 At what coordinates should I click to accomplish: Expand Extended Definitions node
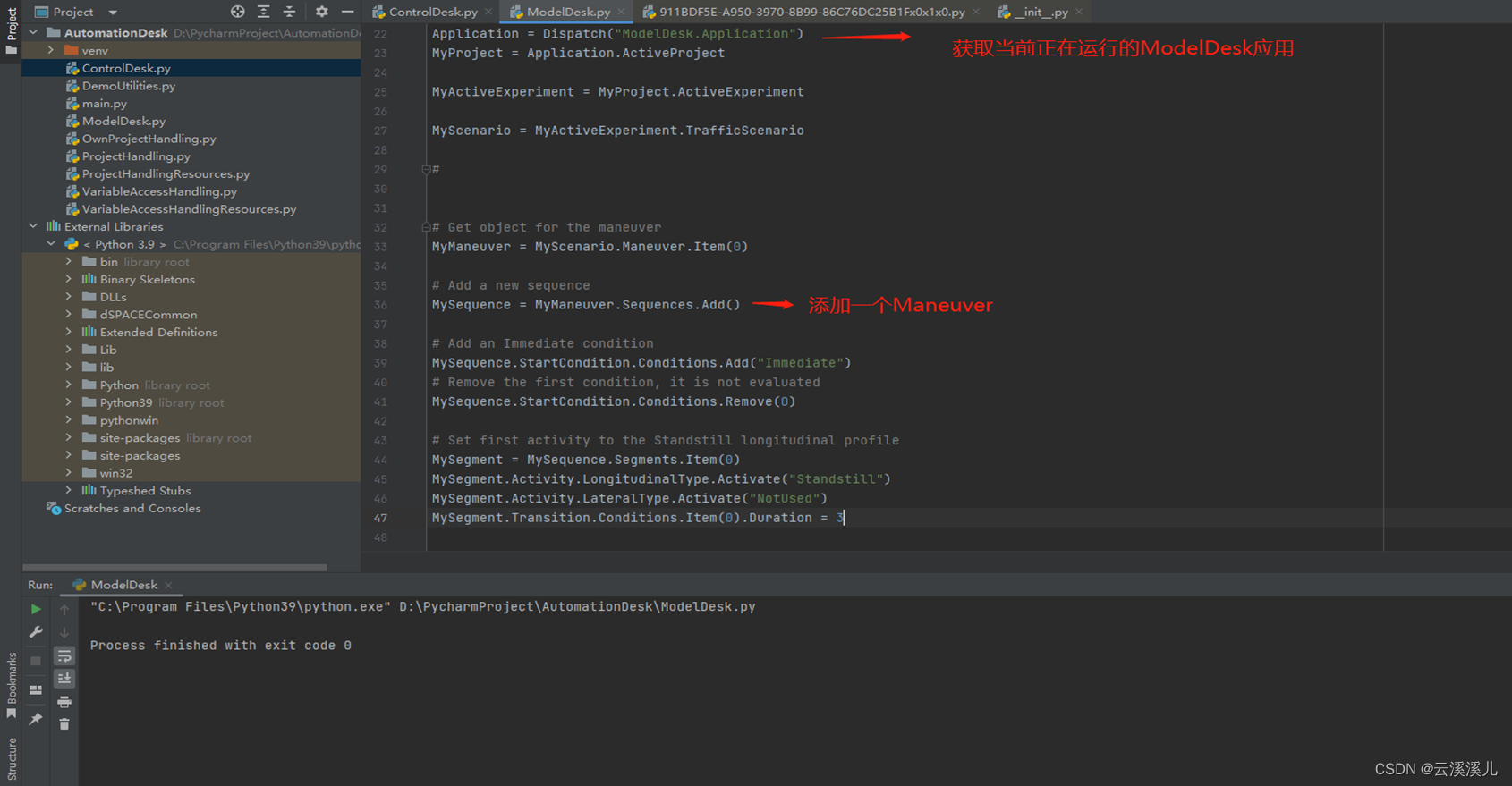coord(69,332)
